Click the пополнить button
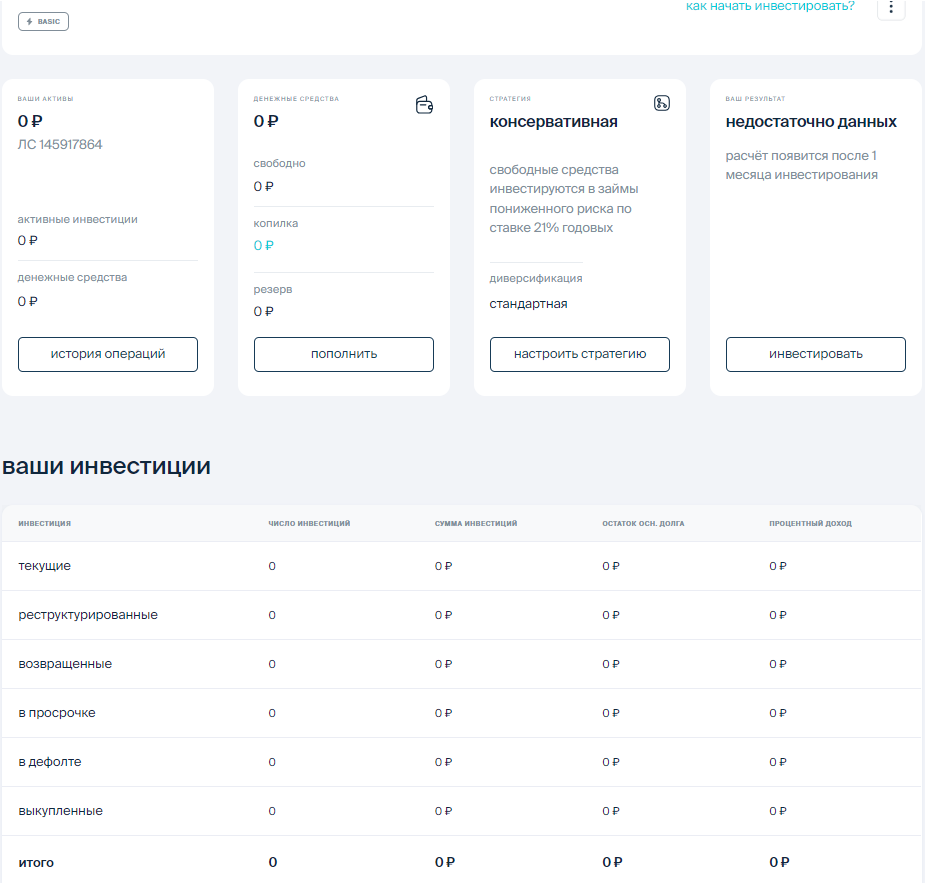This screenshot has width=925, height=883. click(344, 354)
